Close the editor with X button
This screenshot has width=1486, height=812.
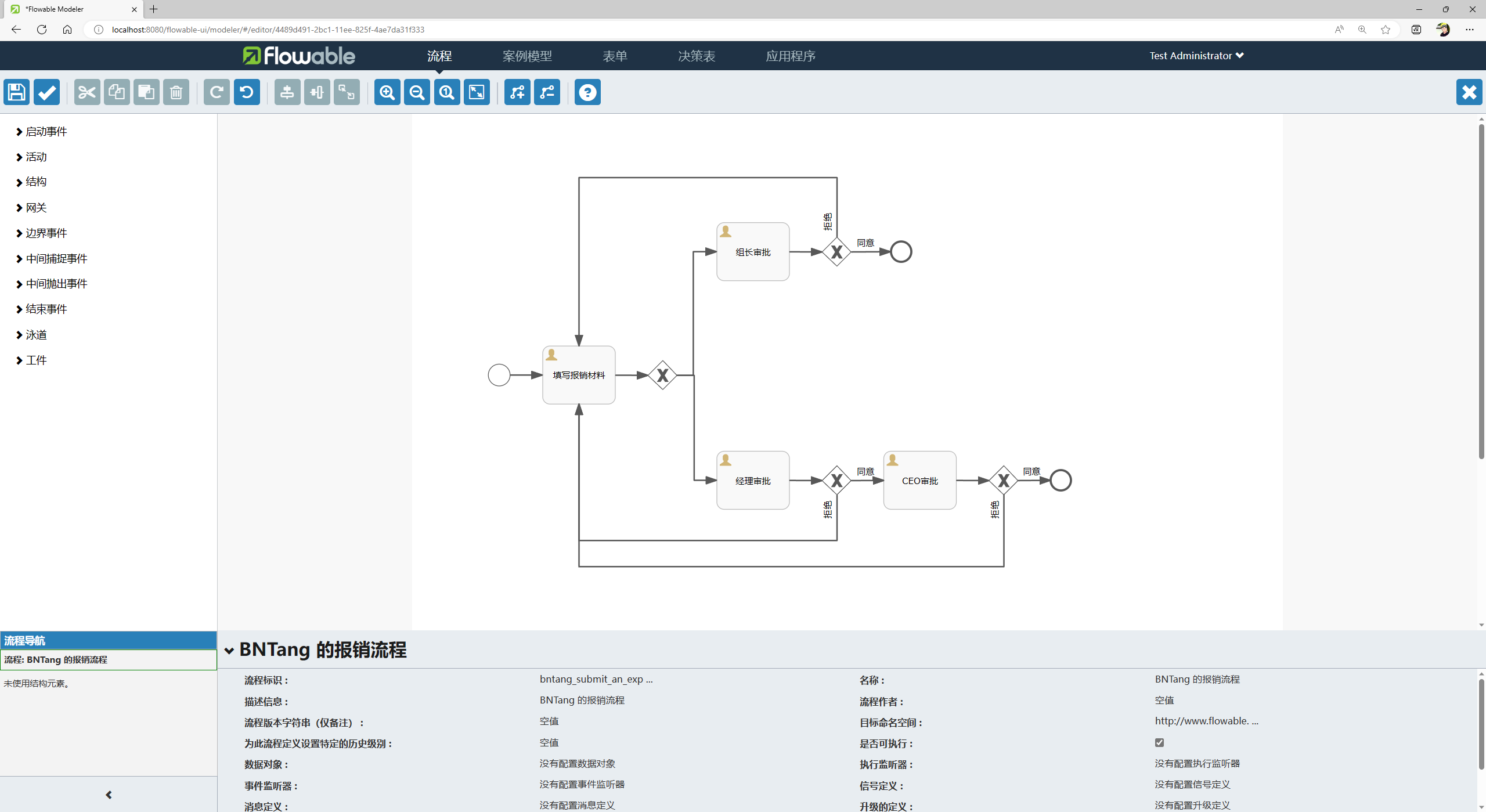[x=1469, y=92]
